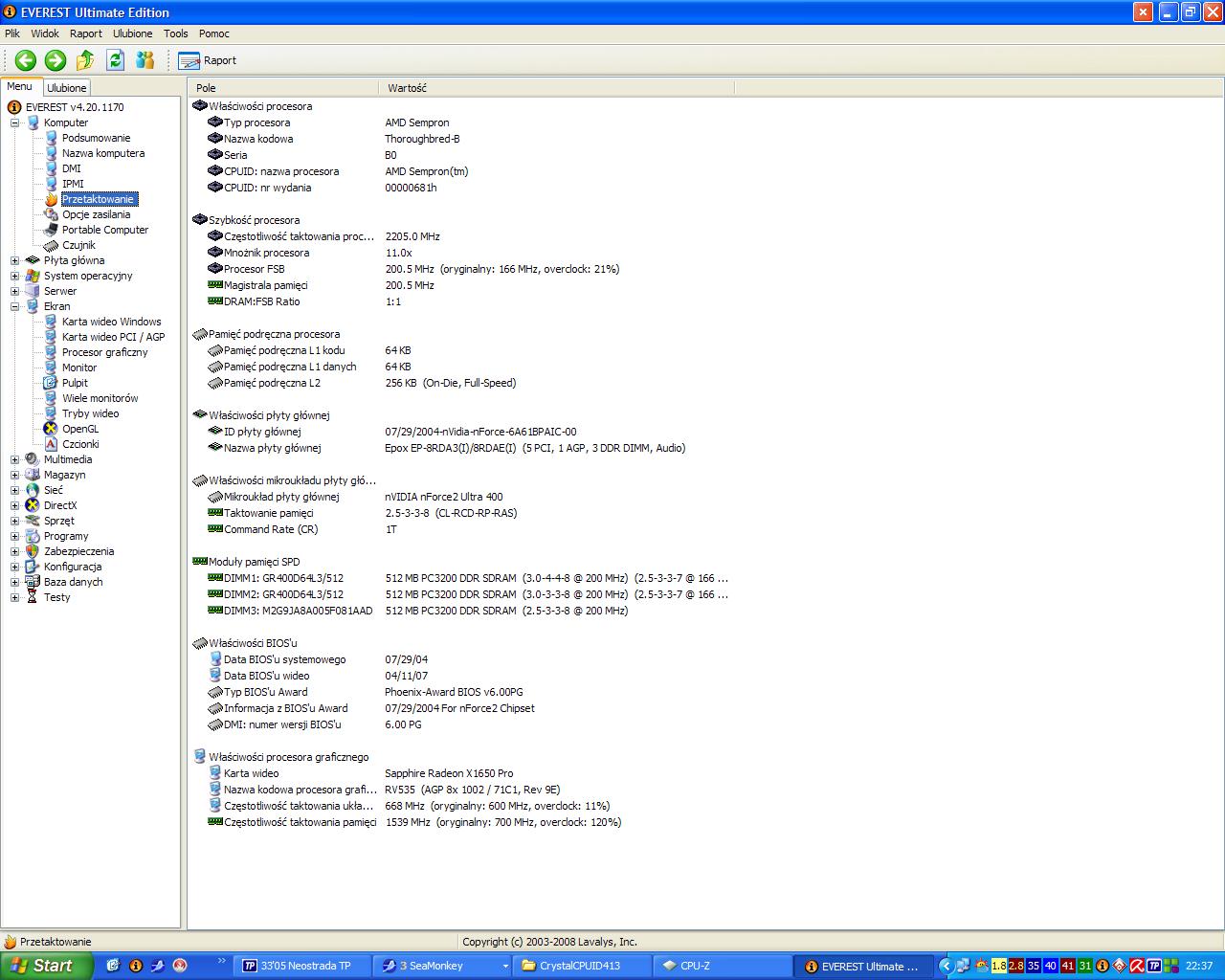
Task: Click the Czujnik sensor icon
Action: coord(51,245)
